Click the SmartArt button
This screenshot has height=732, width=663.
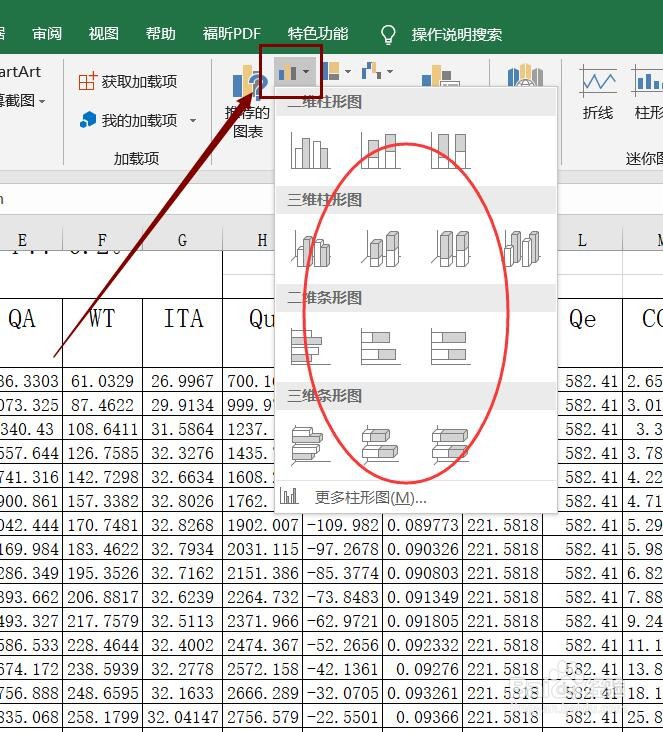[21, 72]
